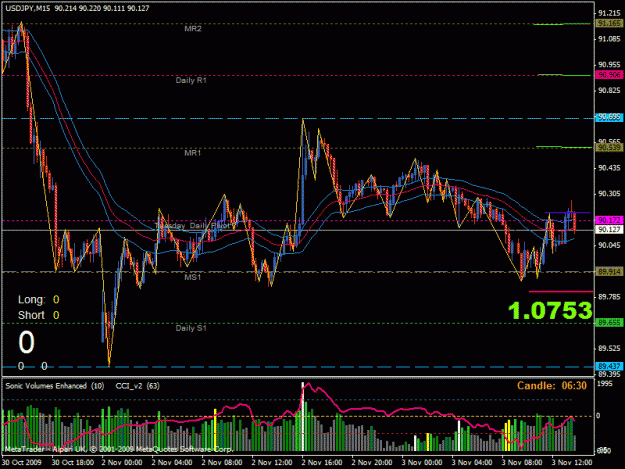This screenshot has width=625, height=469.
Task: Click the 89.785 price scale value
Action: point(609,297)
